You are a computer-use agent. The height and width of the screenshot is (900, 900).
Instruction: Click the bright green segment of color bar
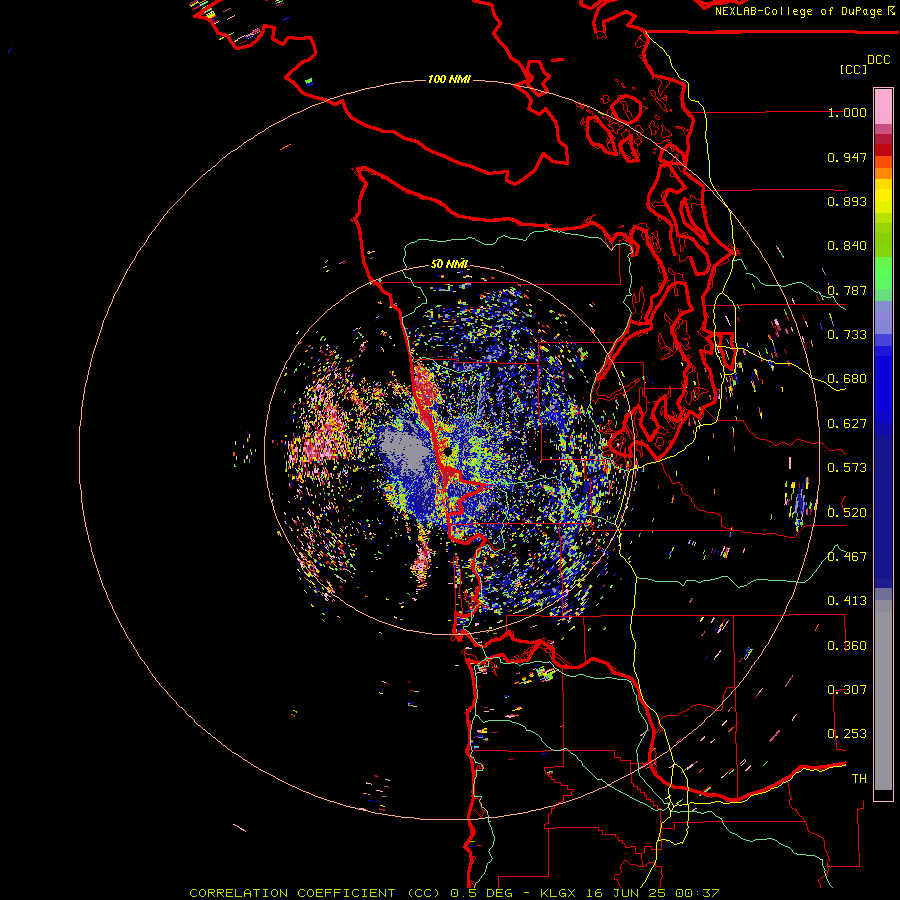point(883,273)
